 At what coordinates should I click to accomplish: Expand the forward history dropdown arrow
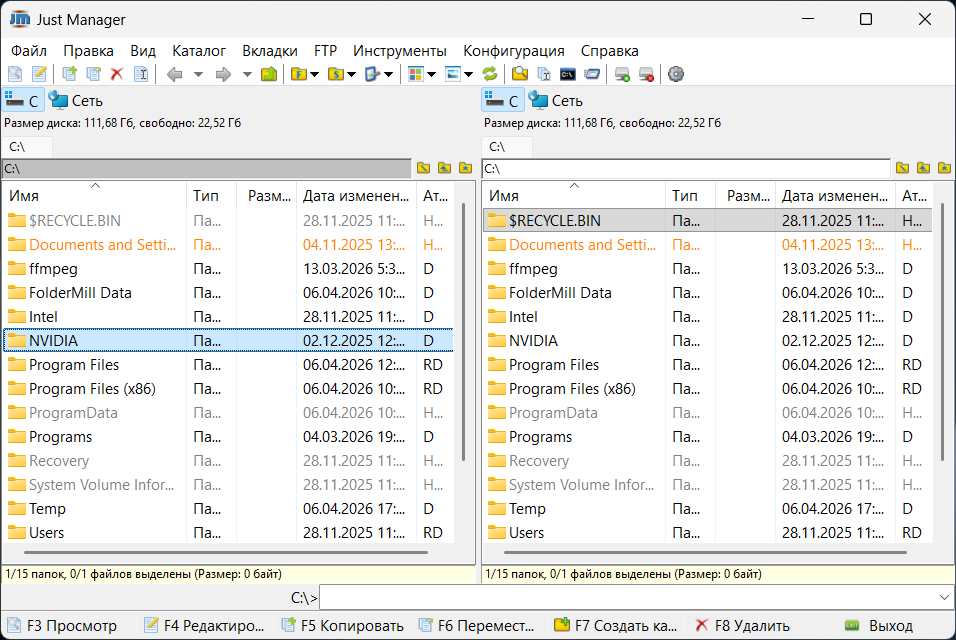pos(247,74)
